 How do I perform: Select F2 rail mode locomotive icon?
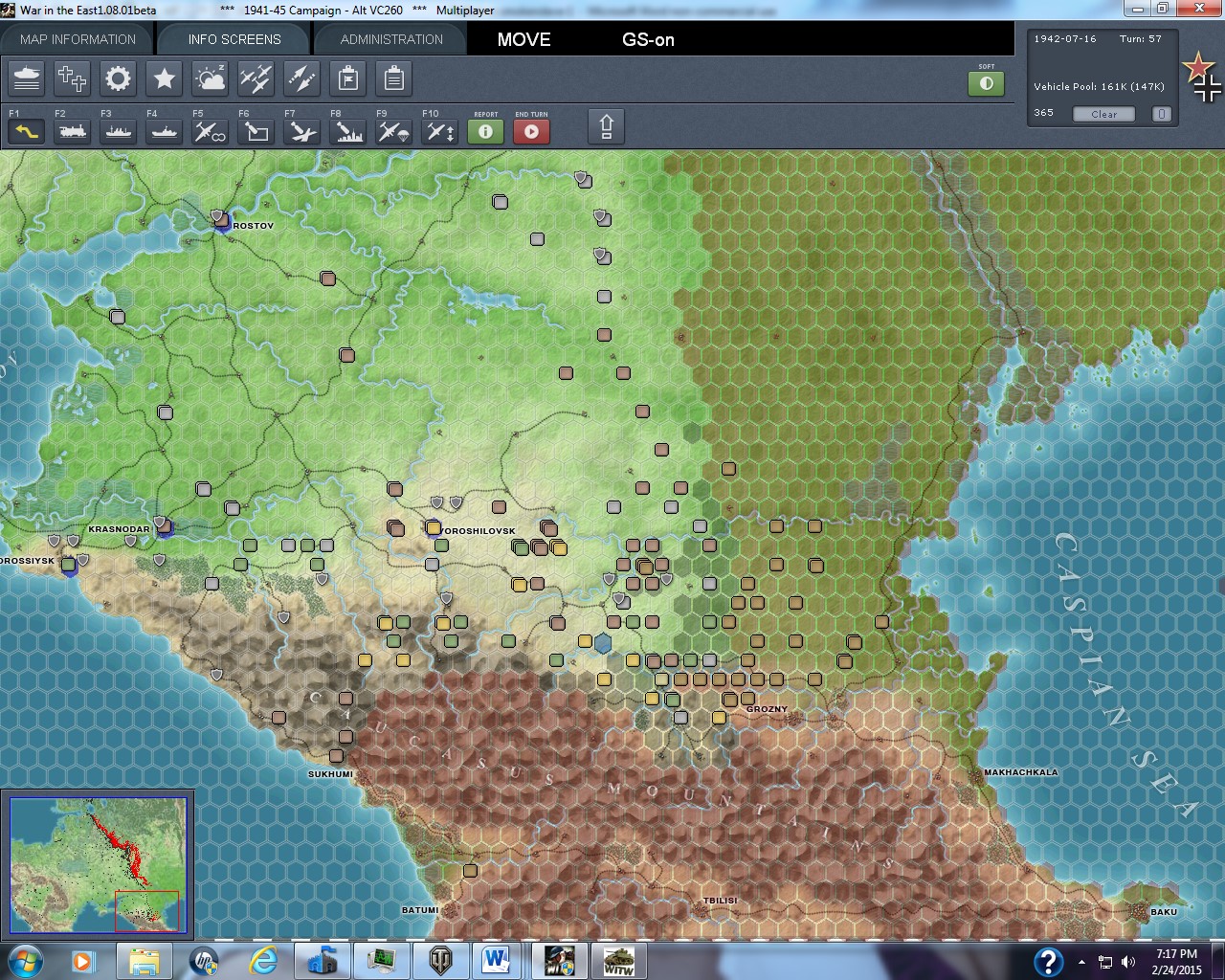coord(73,131)
